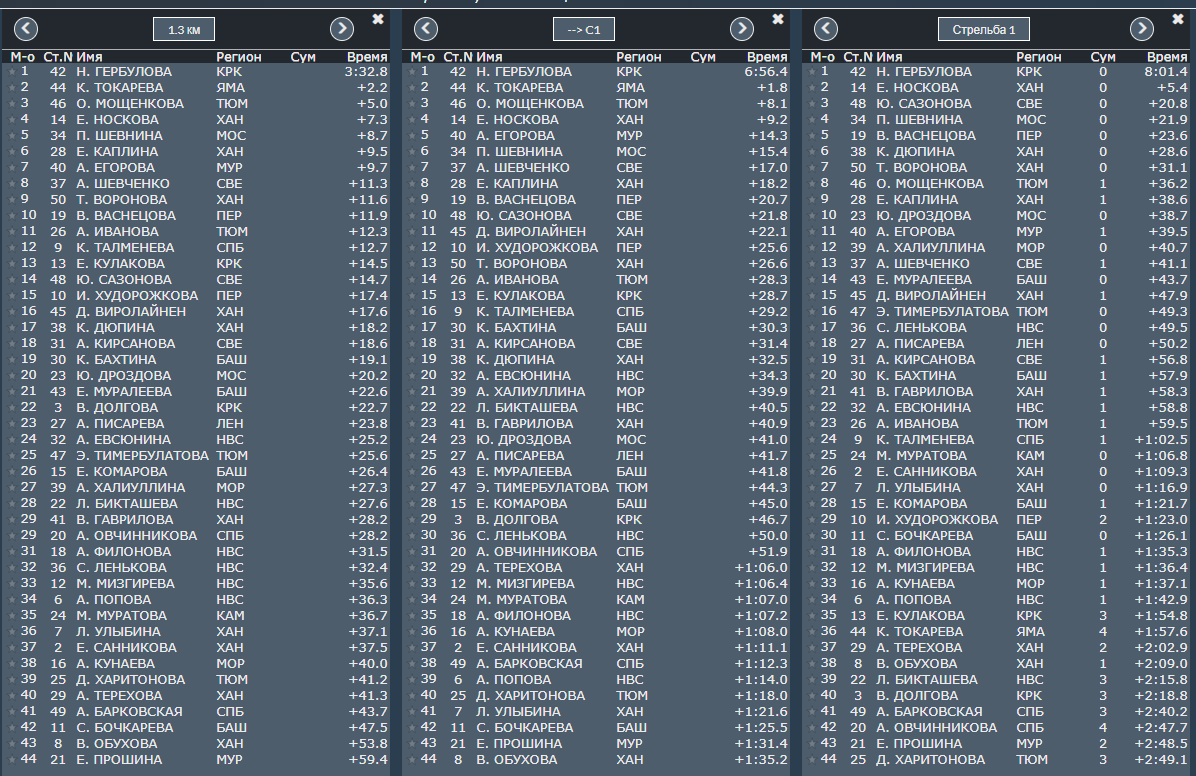Star Е. ПРОШИНА in the 1.3 км panel
1196x776 pixels.
click(x=11, y=760)
